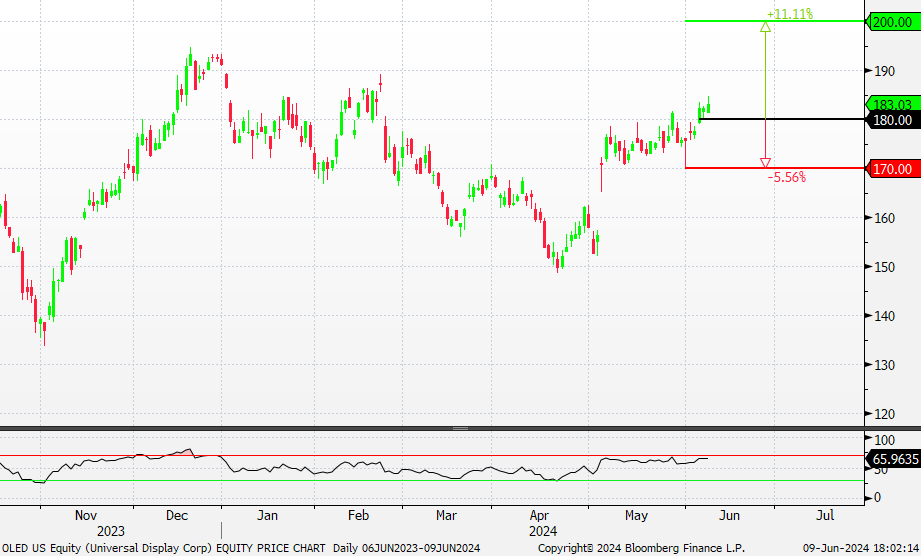Click the Bloomberg Finance L.P. copyright text
The image size is (921, 556).
tap(641, 548)
